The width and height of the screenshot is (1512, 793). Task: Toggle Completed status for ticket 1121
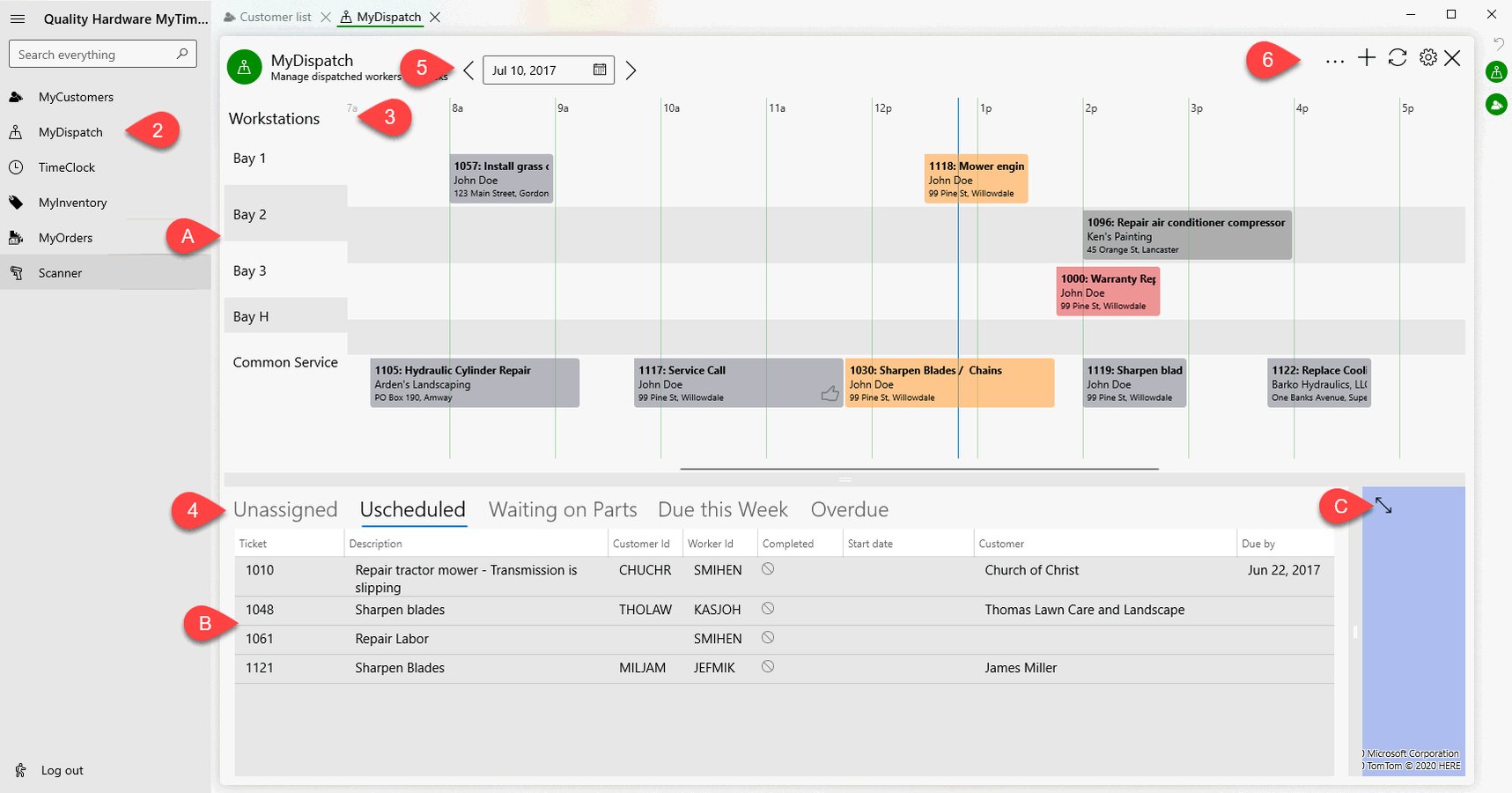[768, 667]
